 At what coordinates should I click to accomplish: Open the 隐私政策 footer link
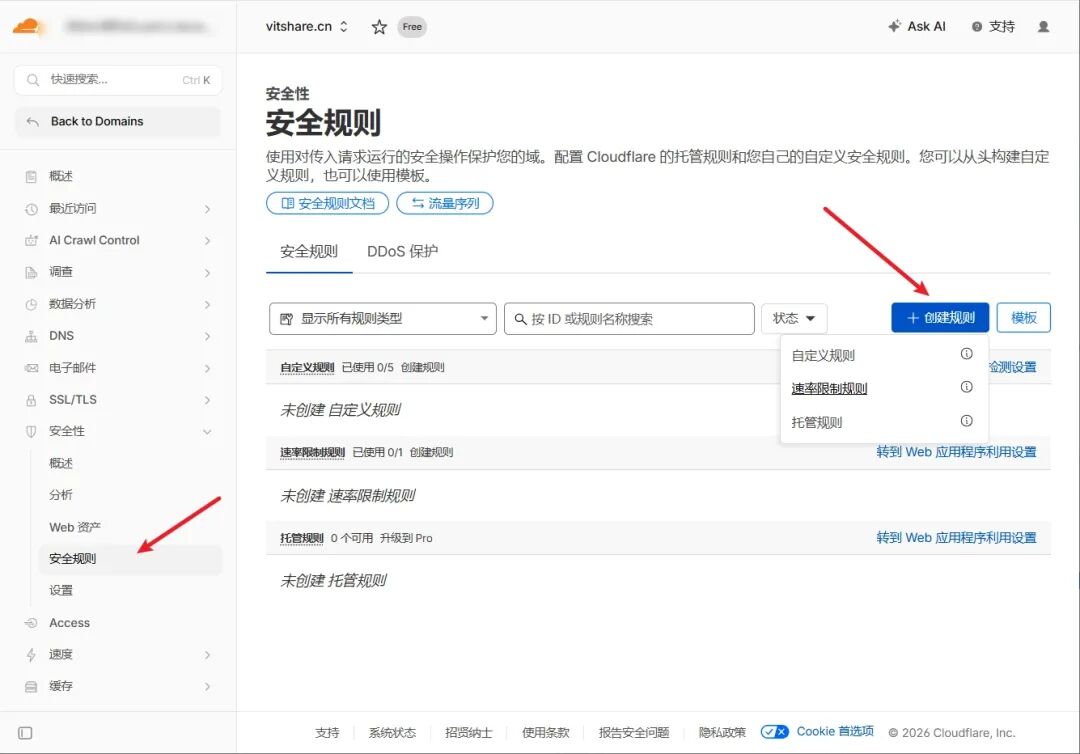722,733
